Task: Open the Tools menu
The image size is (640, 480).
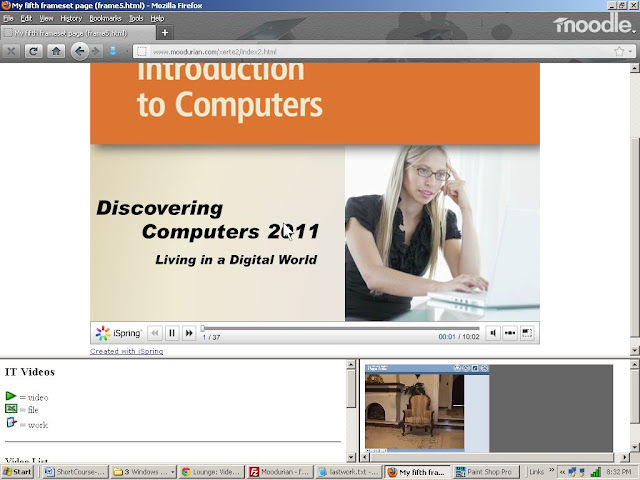Action: 136,18
